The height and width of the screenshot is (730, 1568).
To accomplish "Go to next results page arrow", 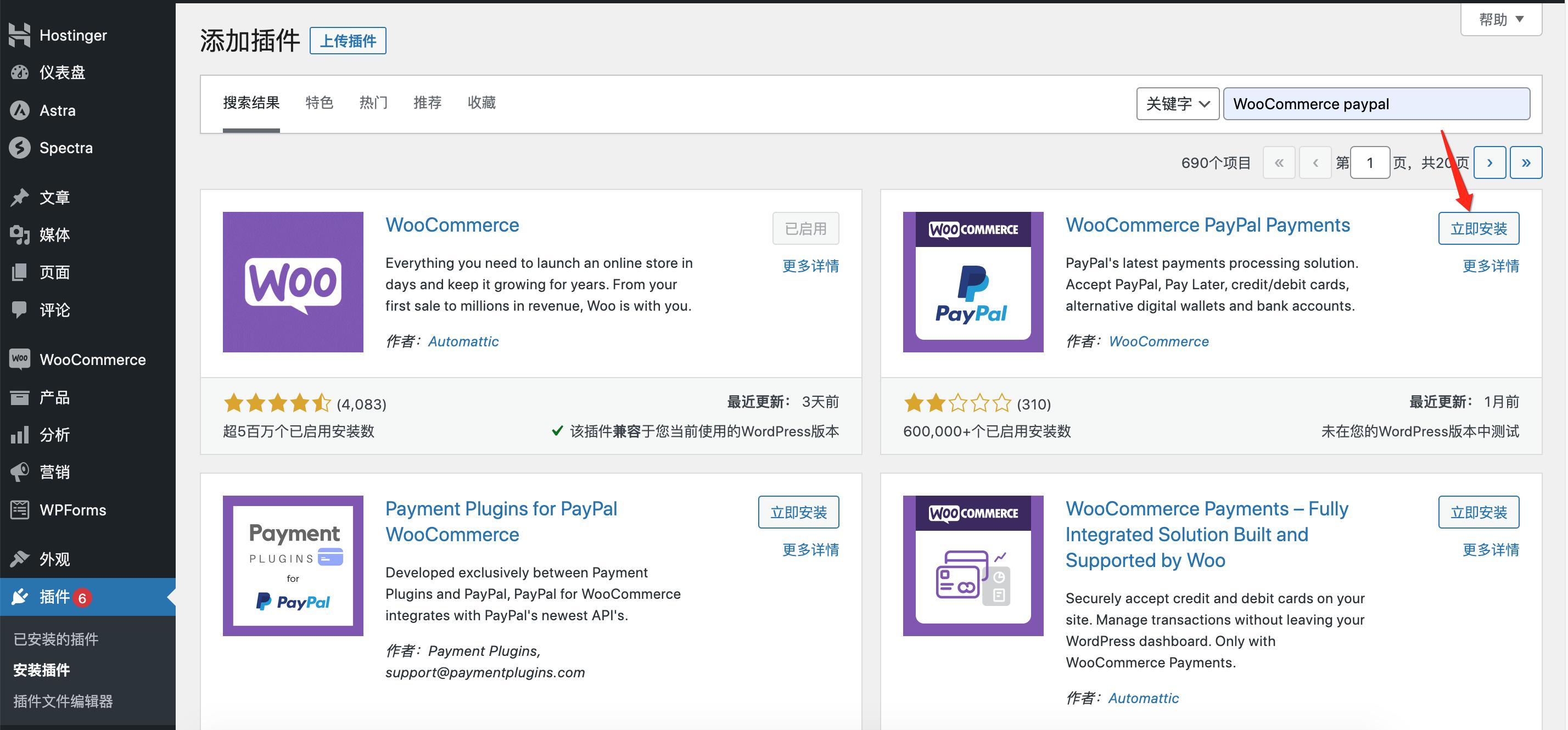I will tap(1489, 162).
